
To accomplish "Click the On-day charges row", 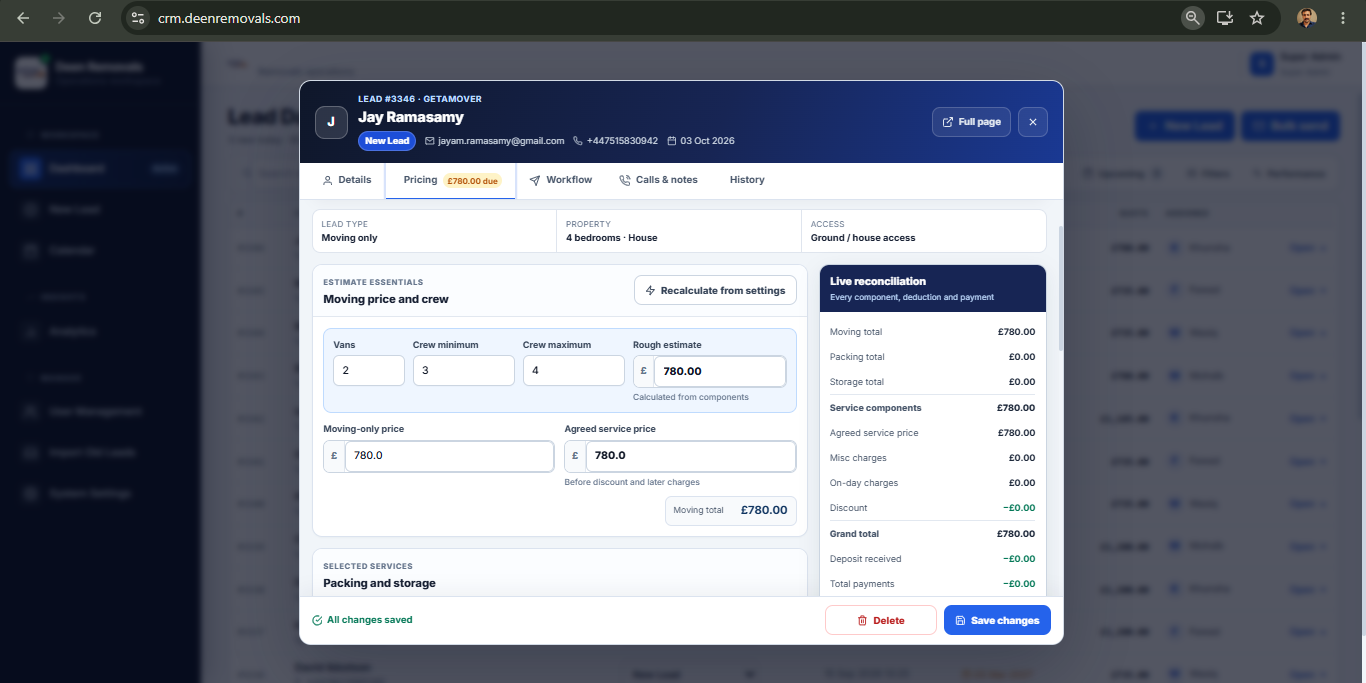I will click(933, 483).
